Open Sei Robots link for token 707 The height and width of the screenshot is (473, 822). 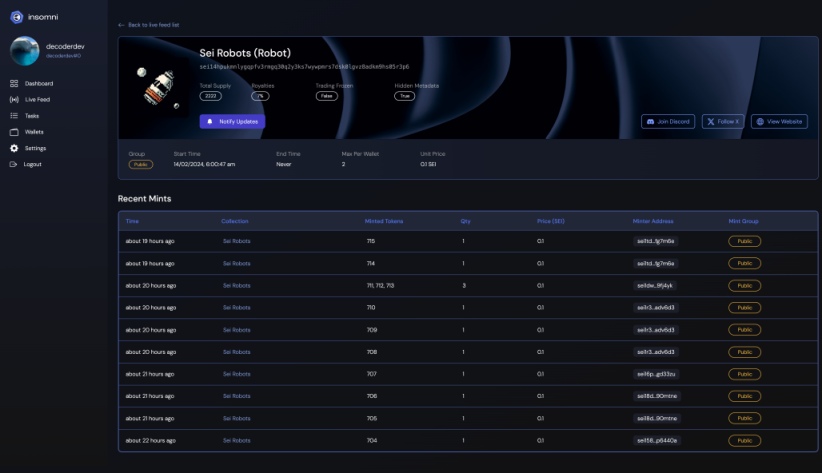[x=236, y=374]
